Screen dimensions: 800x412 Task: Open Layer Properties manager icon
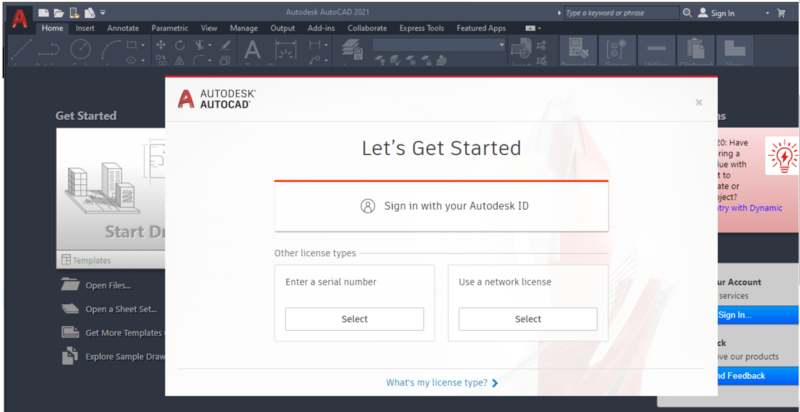352,50
